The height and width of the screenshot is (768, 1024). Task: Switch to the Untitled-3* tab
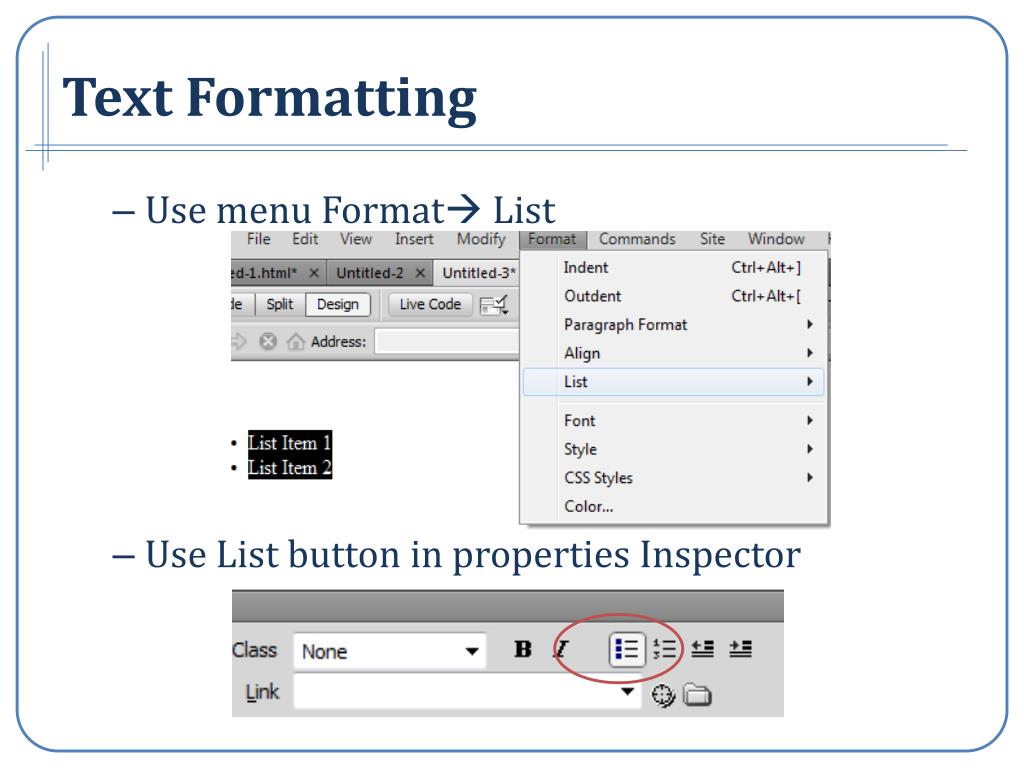click(x=478, y=273)
